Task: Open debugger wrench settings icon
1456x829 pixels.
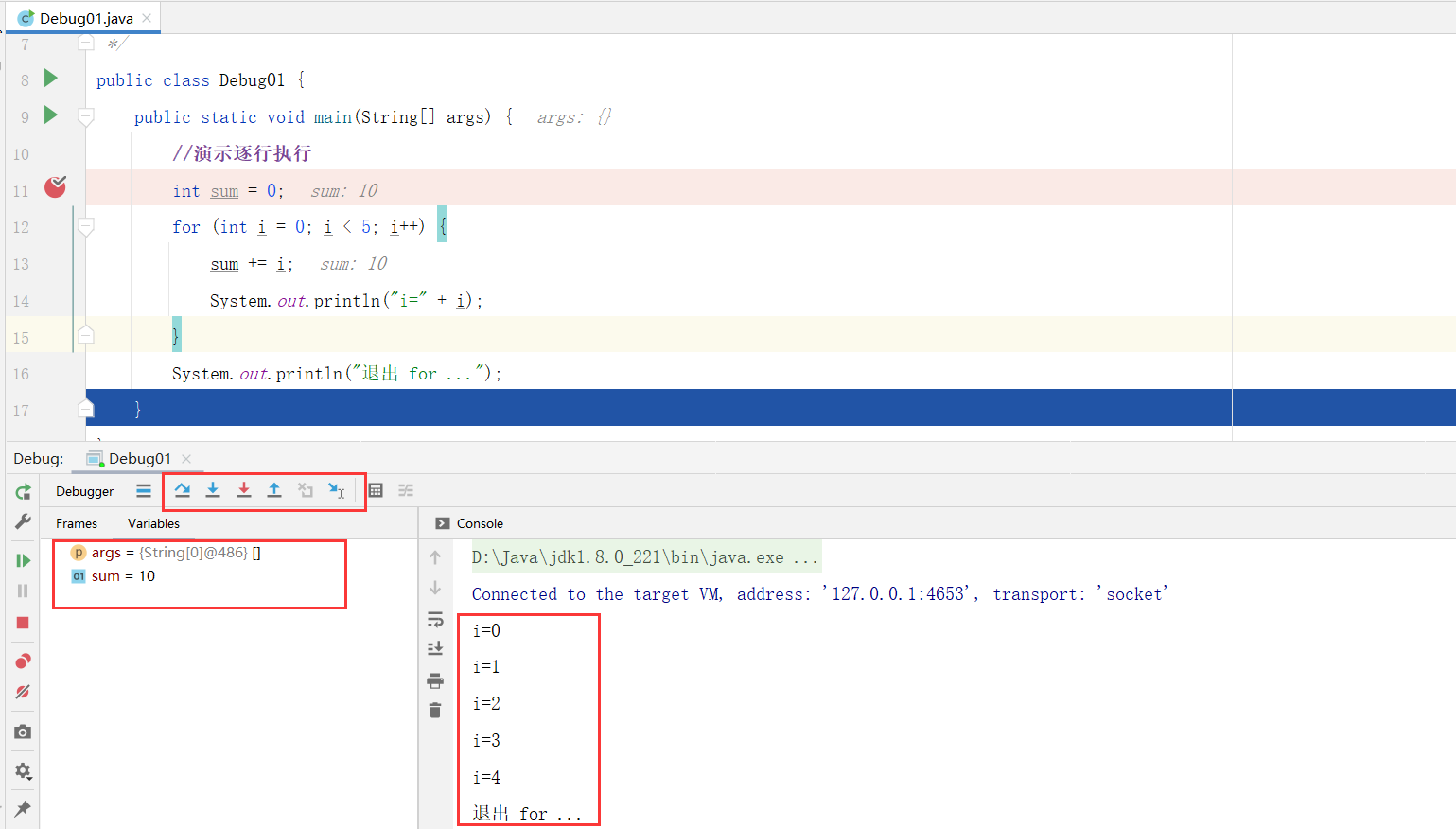Action: (23, 521)
